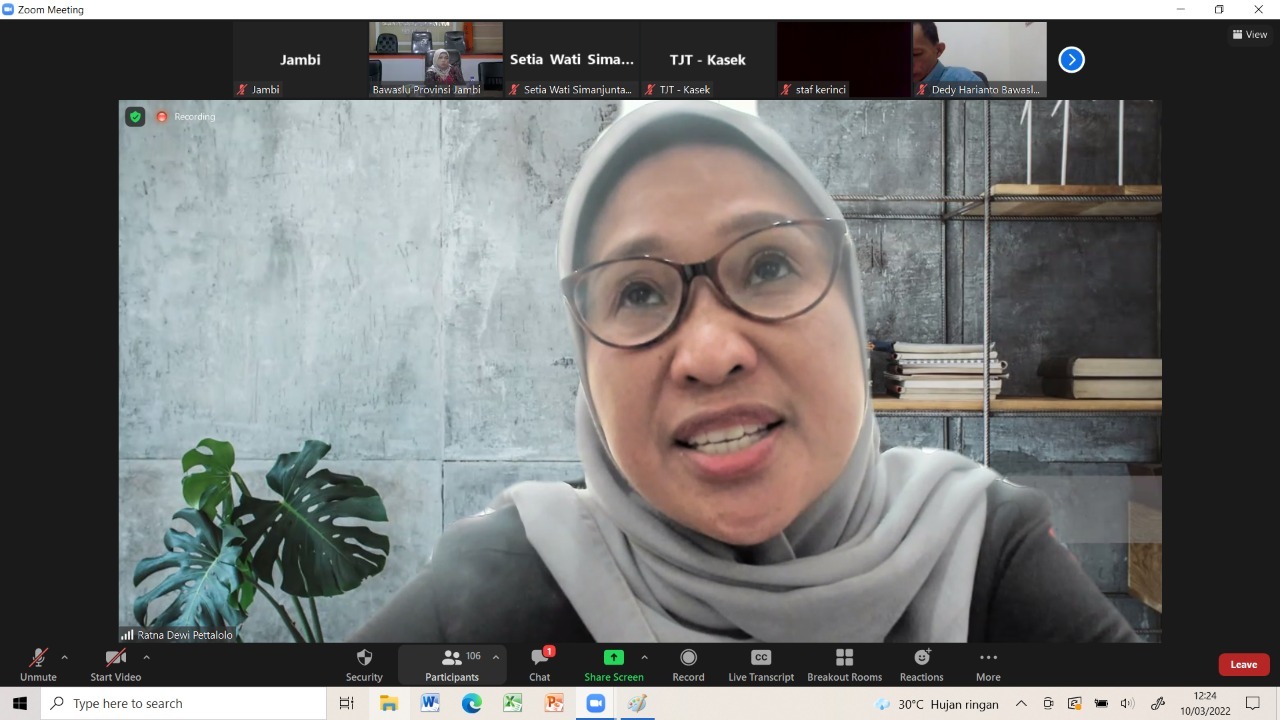Expand audio options arrow beside Unmute
Image resolution: width=1280 pixels, height=720 pixels.
coord(65,657)
